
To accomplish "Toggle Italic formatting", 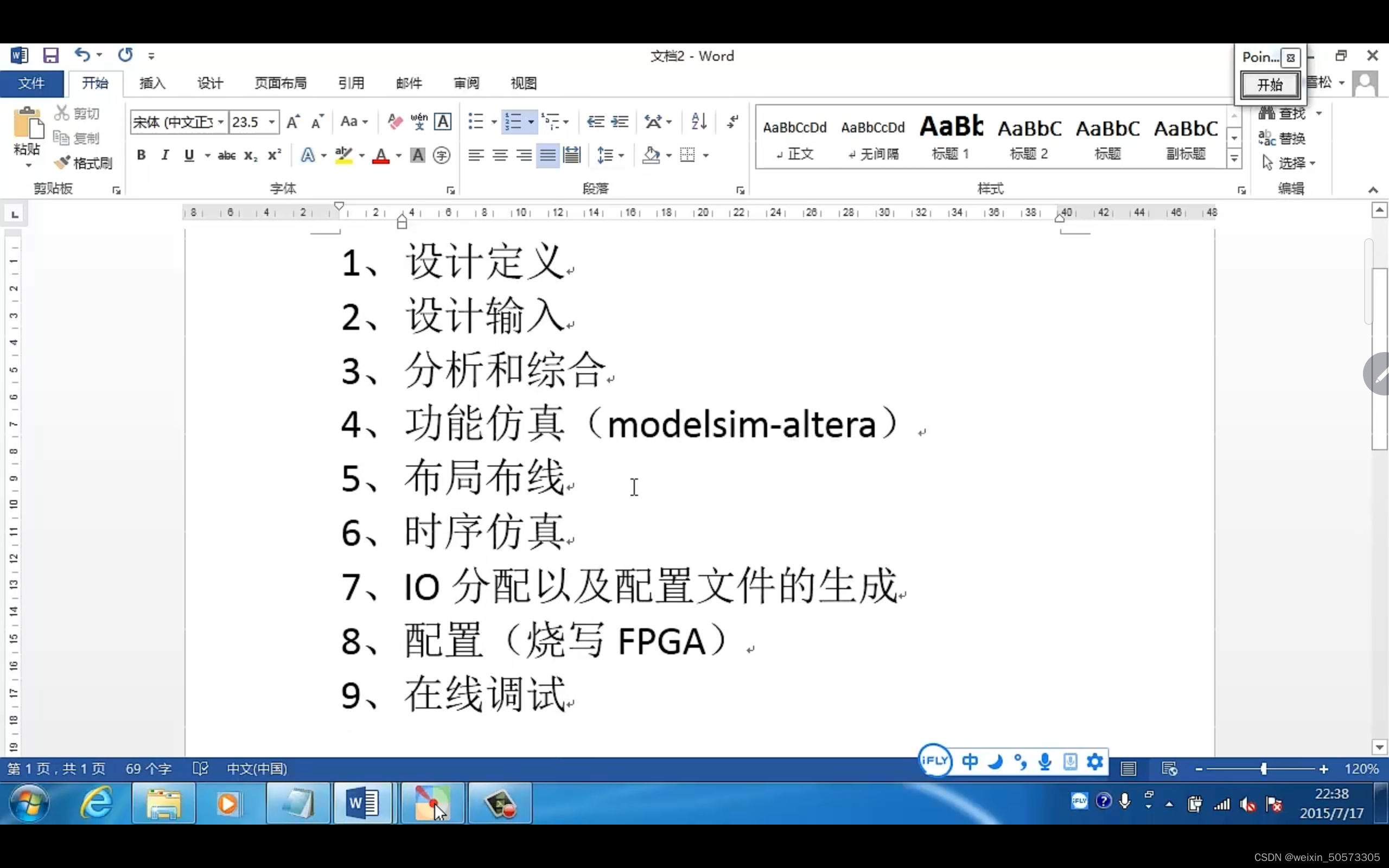I will click(165, 155).
